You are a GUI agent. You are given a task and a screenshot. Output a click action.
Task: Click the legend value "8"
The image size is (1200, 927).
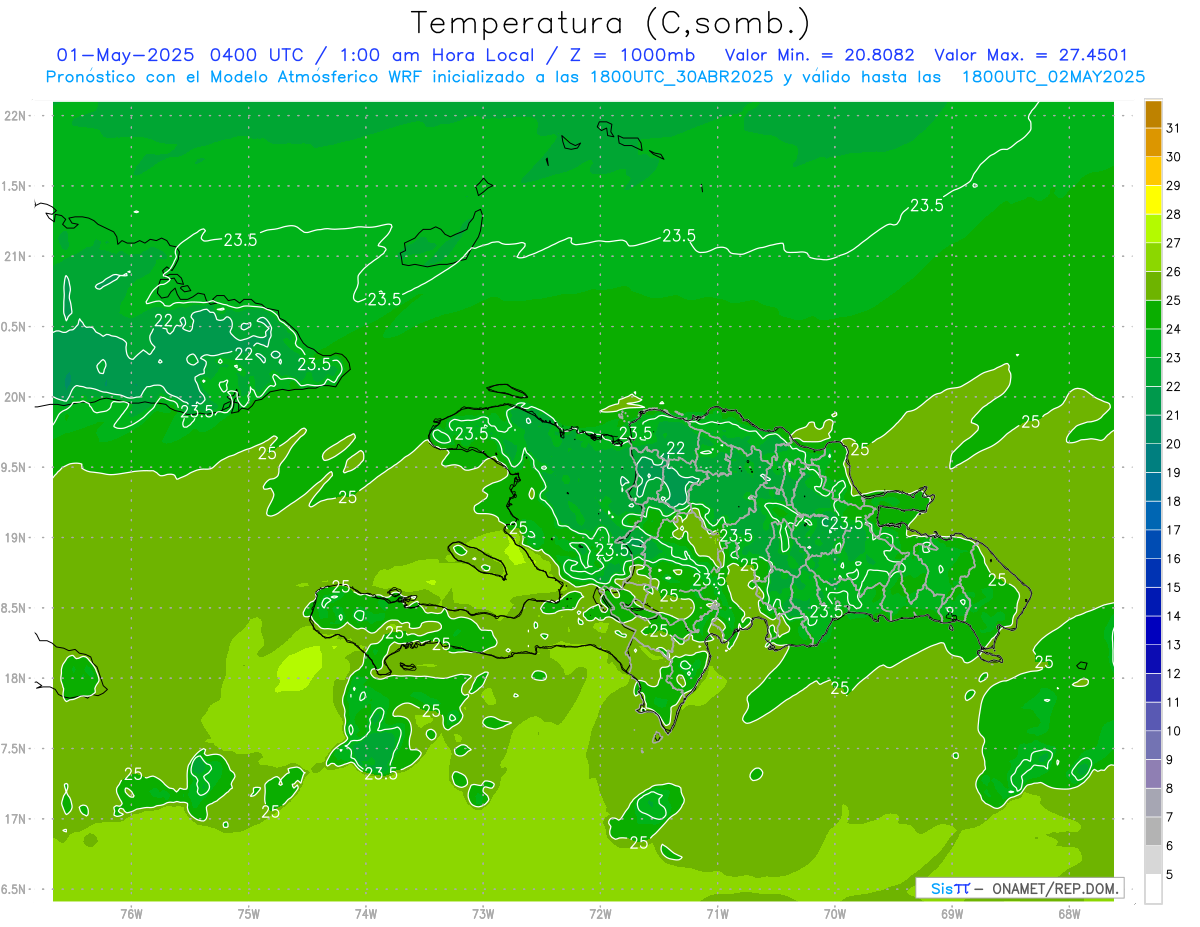(x=1170, y=788)
